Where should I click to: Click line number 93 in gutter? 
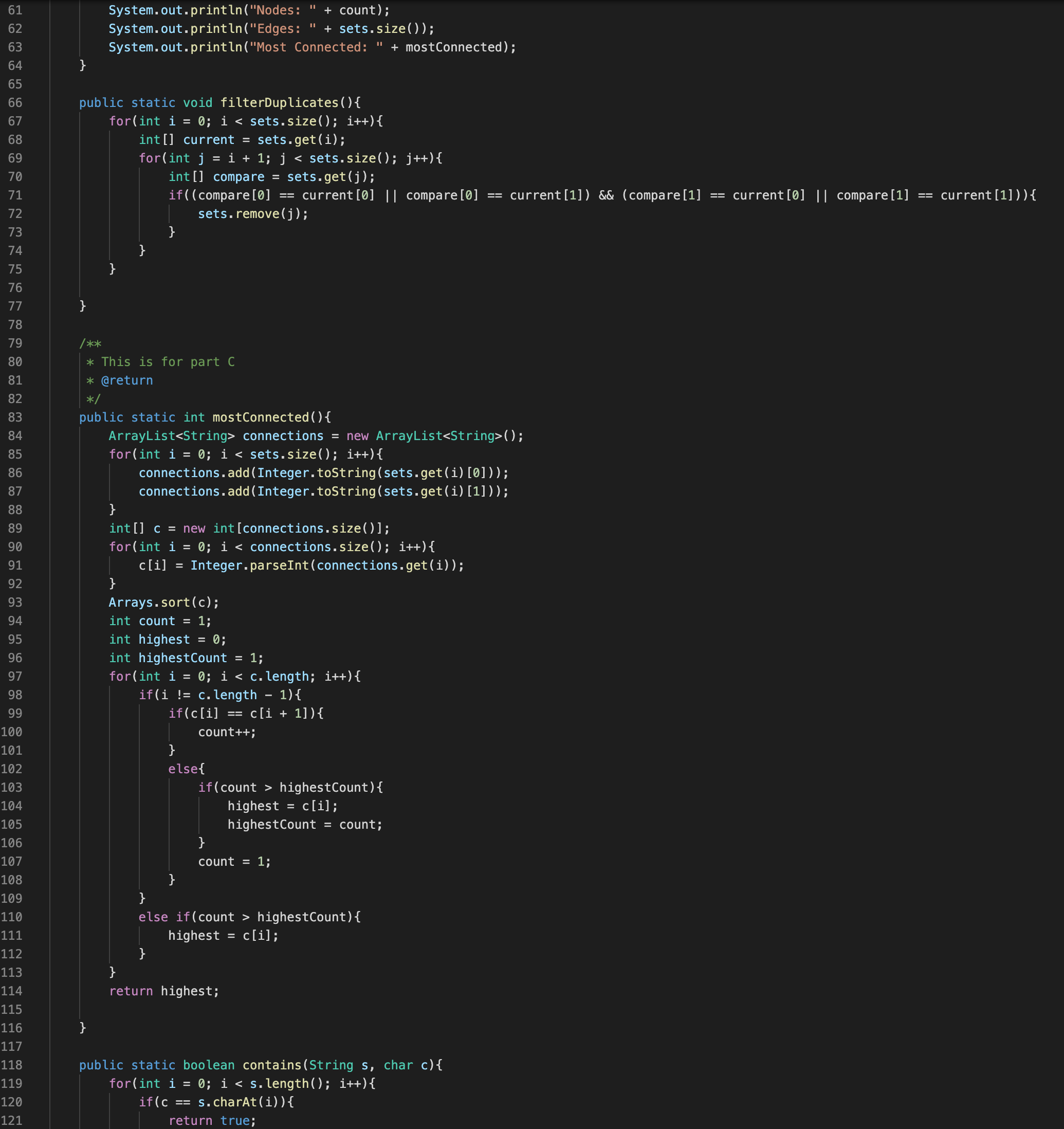(15, 603)
